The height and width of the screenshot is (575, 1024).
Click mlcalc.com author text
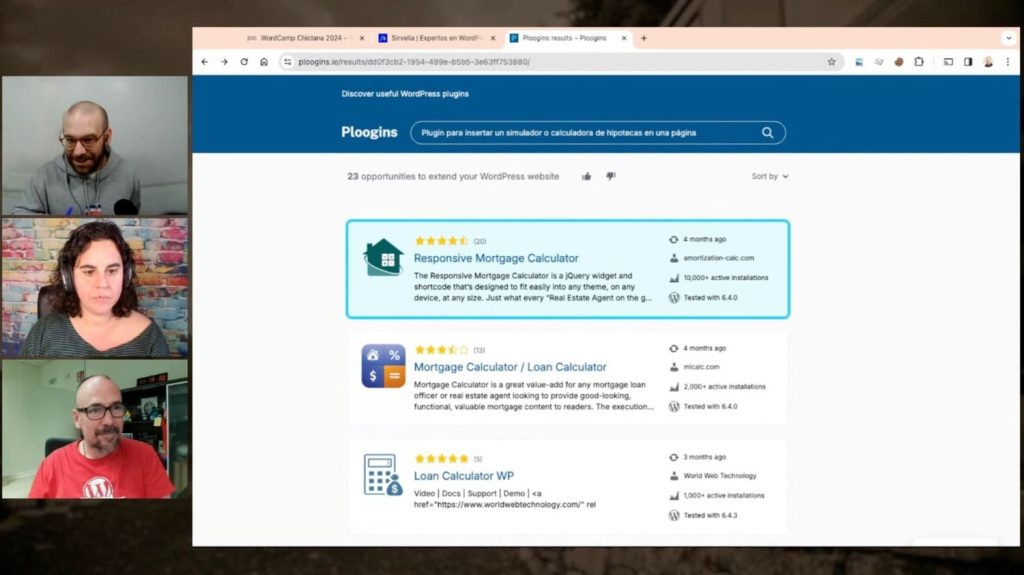pos(701,367)
